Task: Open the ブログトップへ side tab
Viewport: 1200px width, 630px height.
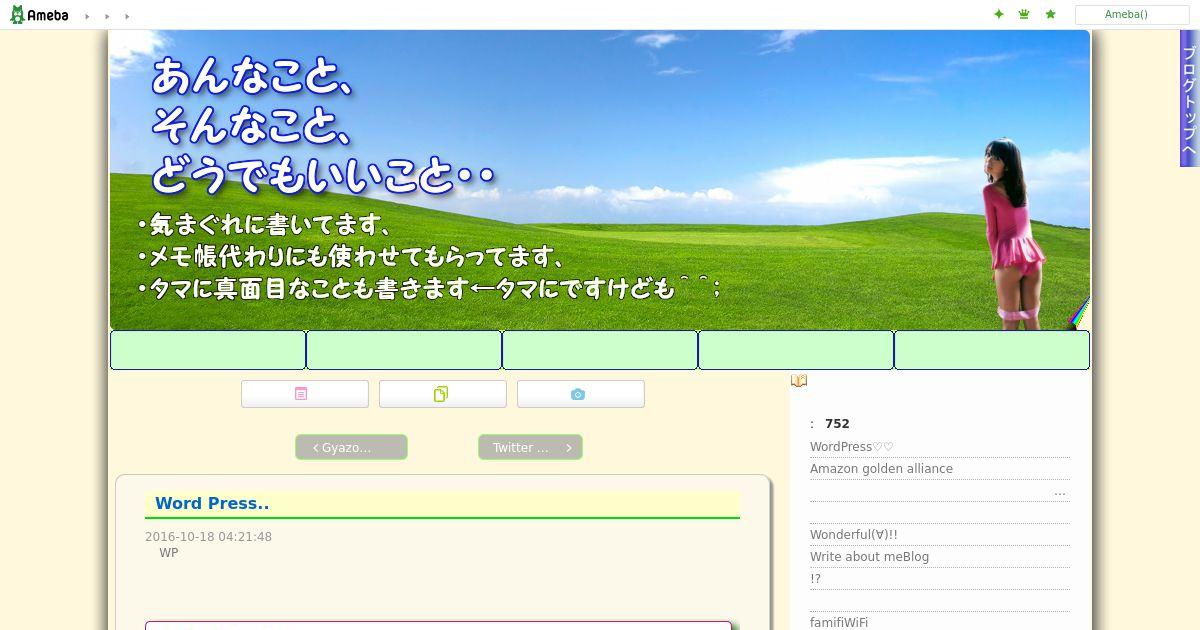Action: click(x=1189, y=98)
